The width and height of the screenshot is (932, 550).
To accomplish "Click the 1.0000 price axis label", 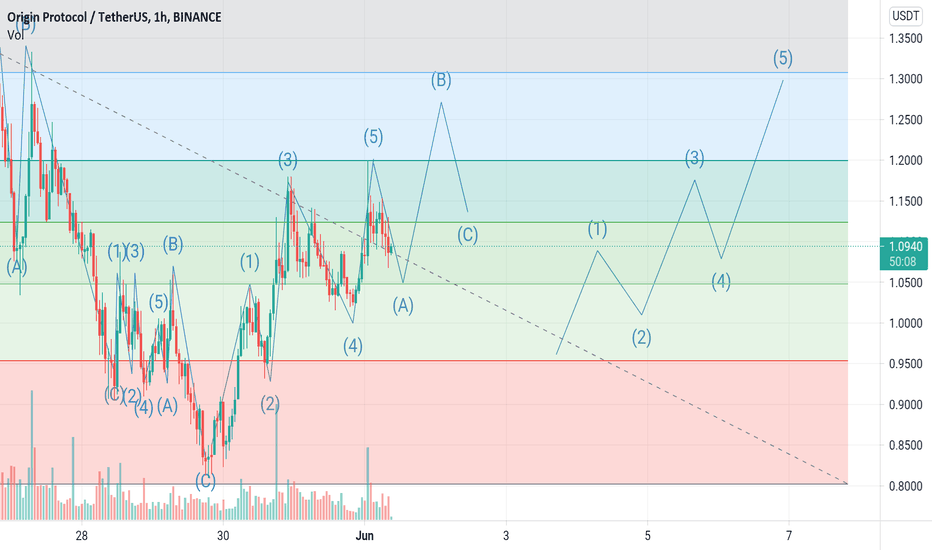I will click(906, 323).
